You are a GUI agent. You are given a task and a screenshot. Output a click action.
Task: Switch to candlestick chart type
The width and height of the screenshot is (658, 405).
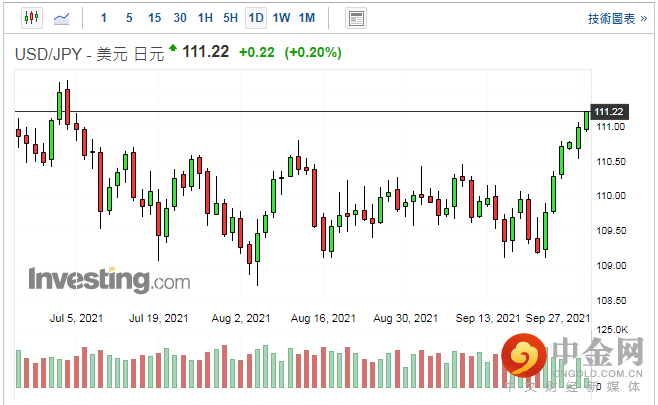tap(31, 18)
